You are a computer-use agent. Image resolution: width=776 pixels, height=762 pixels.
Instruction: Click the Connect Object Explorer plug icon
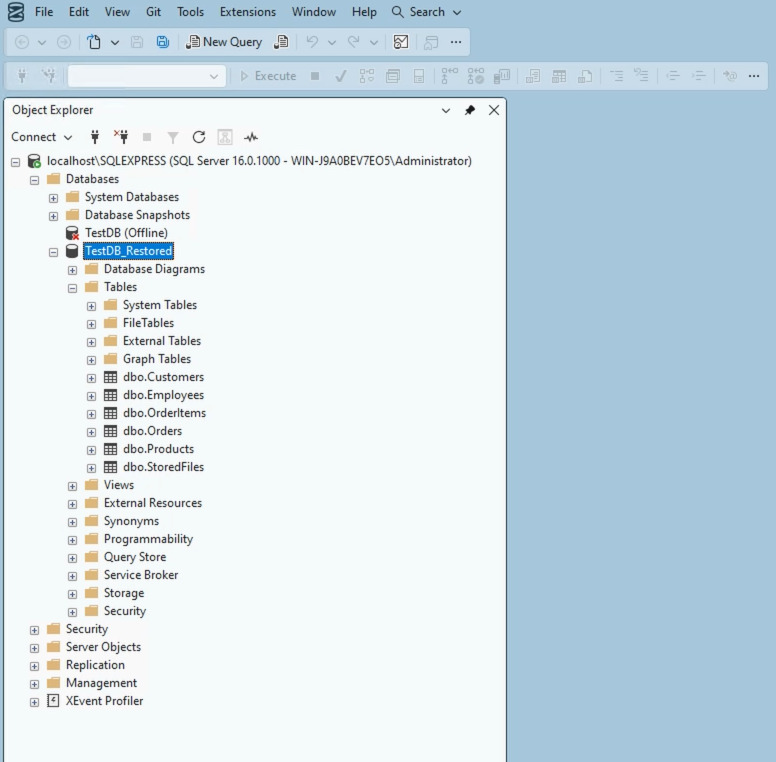pyautogui.click(x=95, y=137)
